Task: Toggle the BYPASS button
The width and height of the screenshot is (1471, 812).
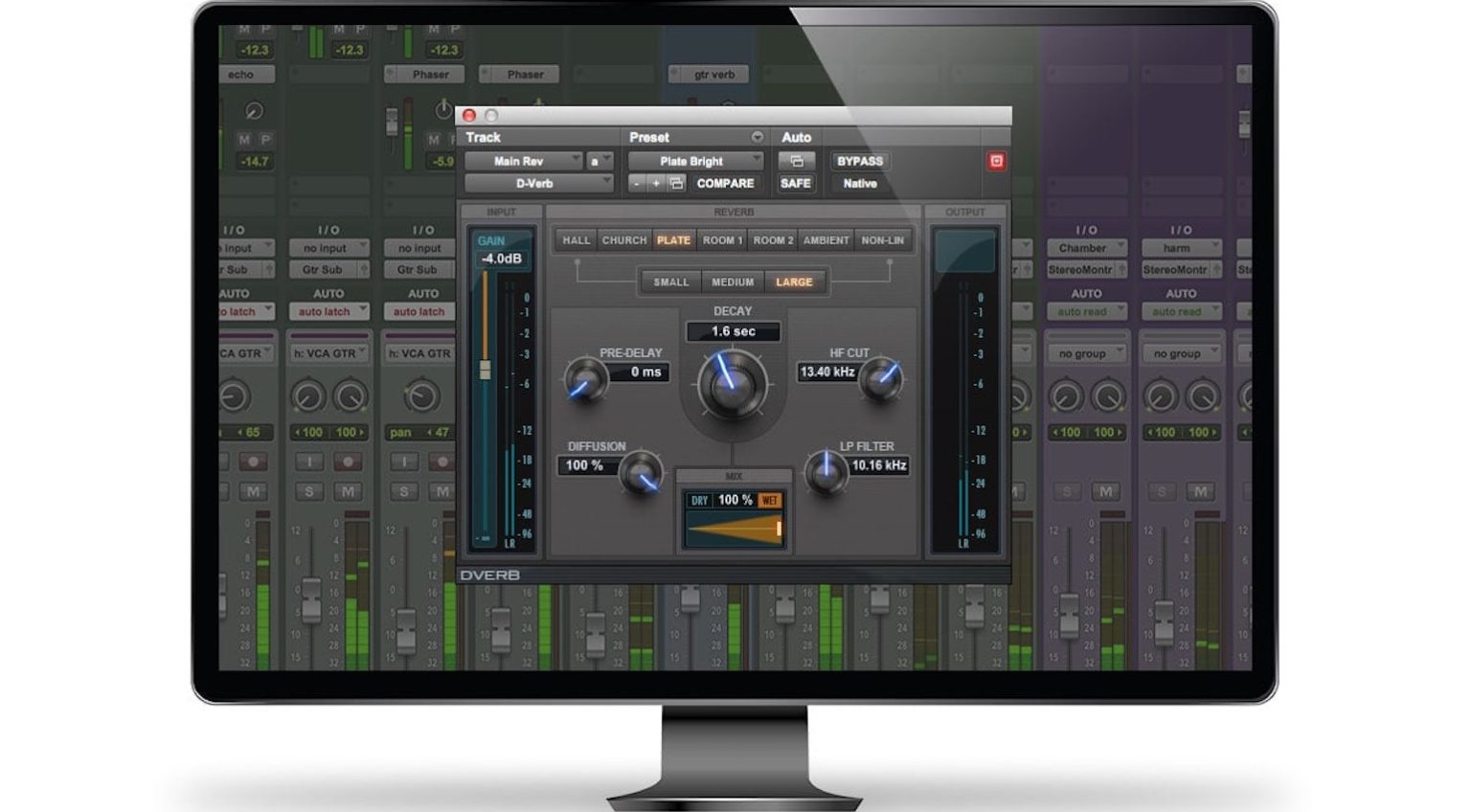Action: [859, 161]
